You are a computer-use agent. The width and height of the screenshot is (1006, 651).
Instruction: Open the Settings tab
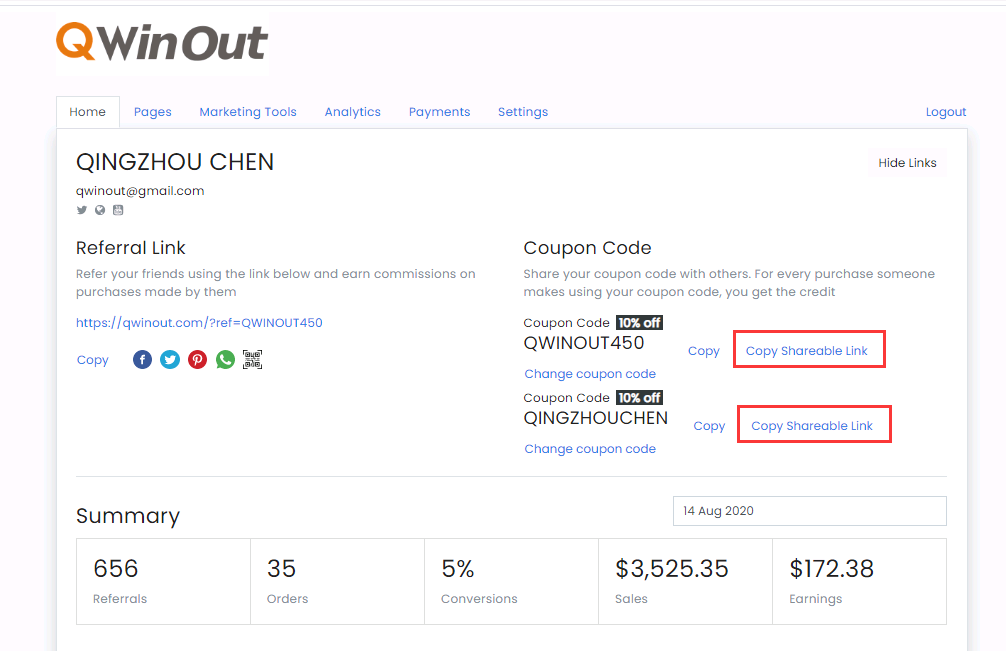[523, 112]
